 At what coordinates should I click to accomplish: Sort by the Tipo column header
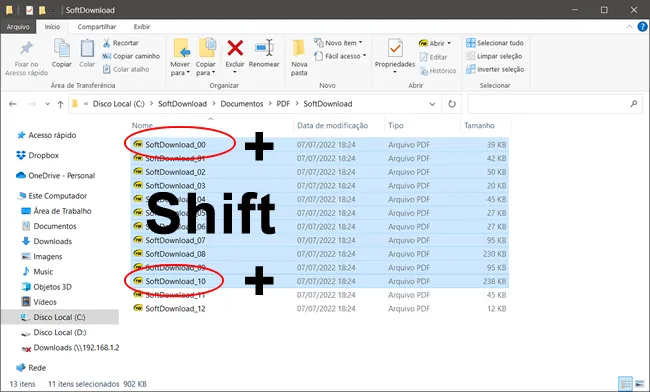point(396,125)
